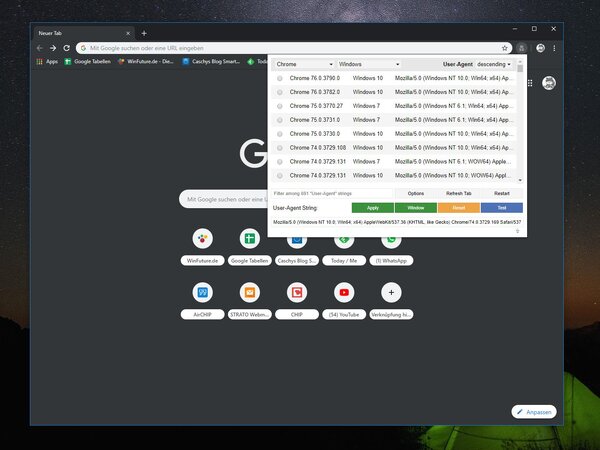Select Chrome 74.0.3729.131 Windows 7 radio button

280,162
